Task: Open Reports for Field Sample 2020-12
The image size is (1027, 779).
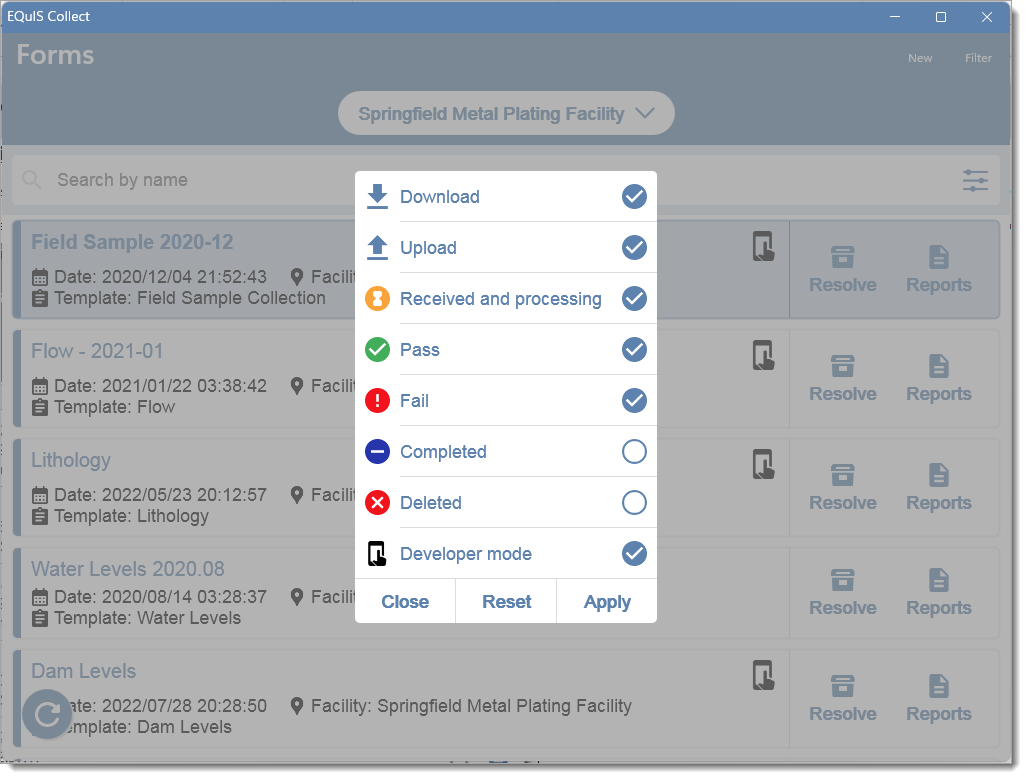Action: click(939, 270)
